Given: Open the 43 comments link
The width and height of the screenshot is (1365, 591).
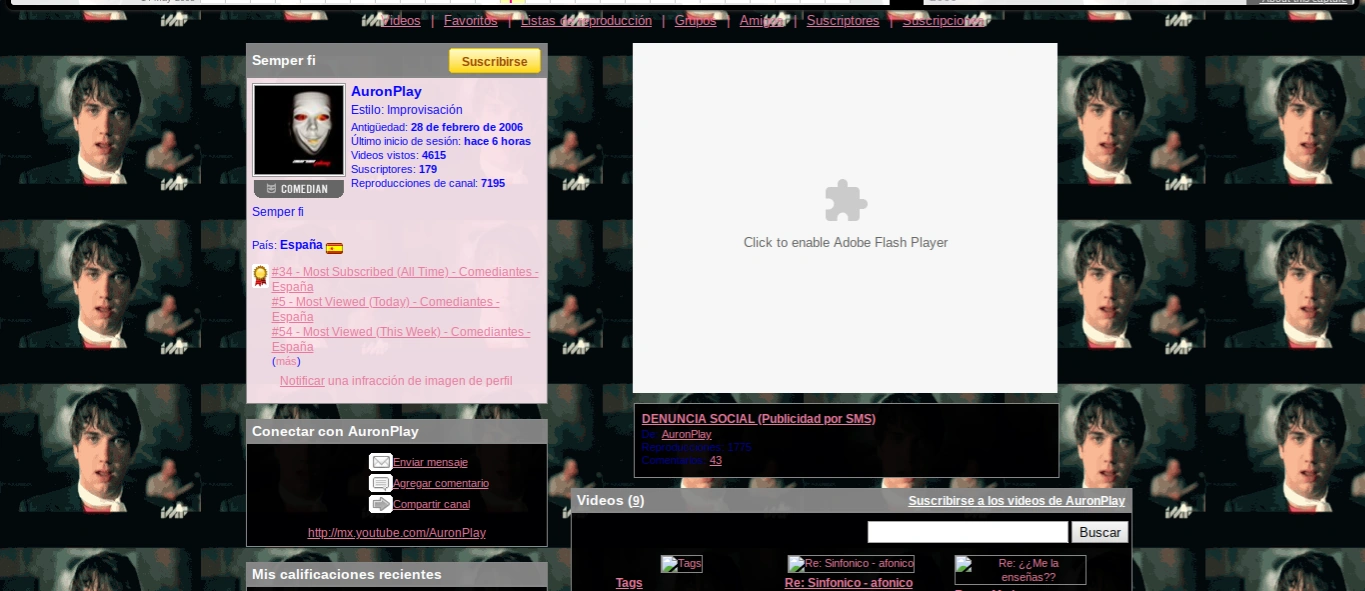Looking at the screenshot, I should (715, 460).
